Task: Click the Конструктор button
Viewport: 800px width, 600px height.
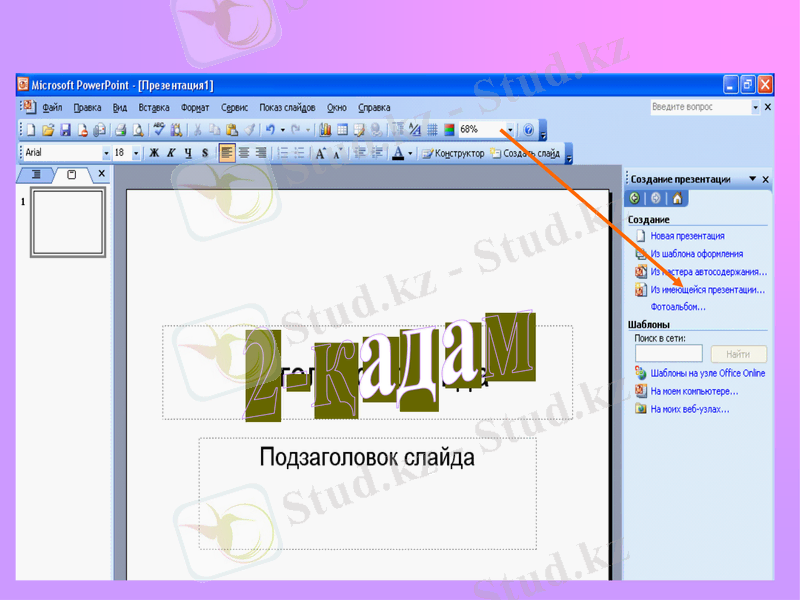Action: click(453, 153)
